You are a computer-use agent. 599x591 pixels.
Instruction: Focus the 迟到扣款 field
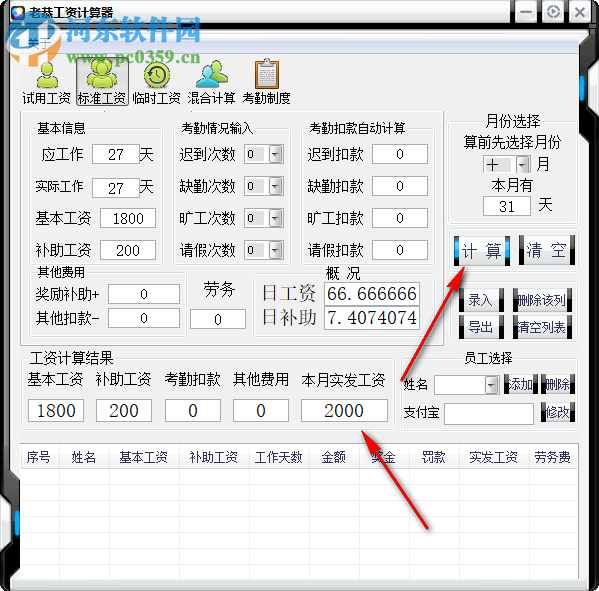tap(400, 154)
